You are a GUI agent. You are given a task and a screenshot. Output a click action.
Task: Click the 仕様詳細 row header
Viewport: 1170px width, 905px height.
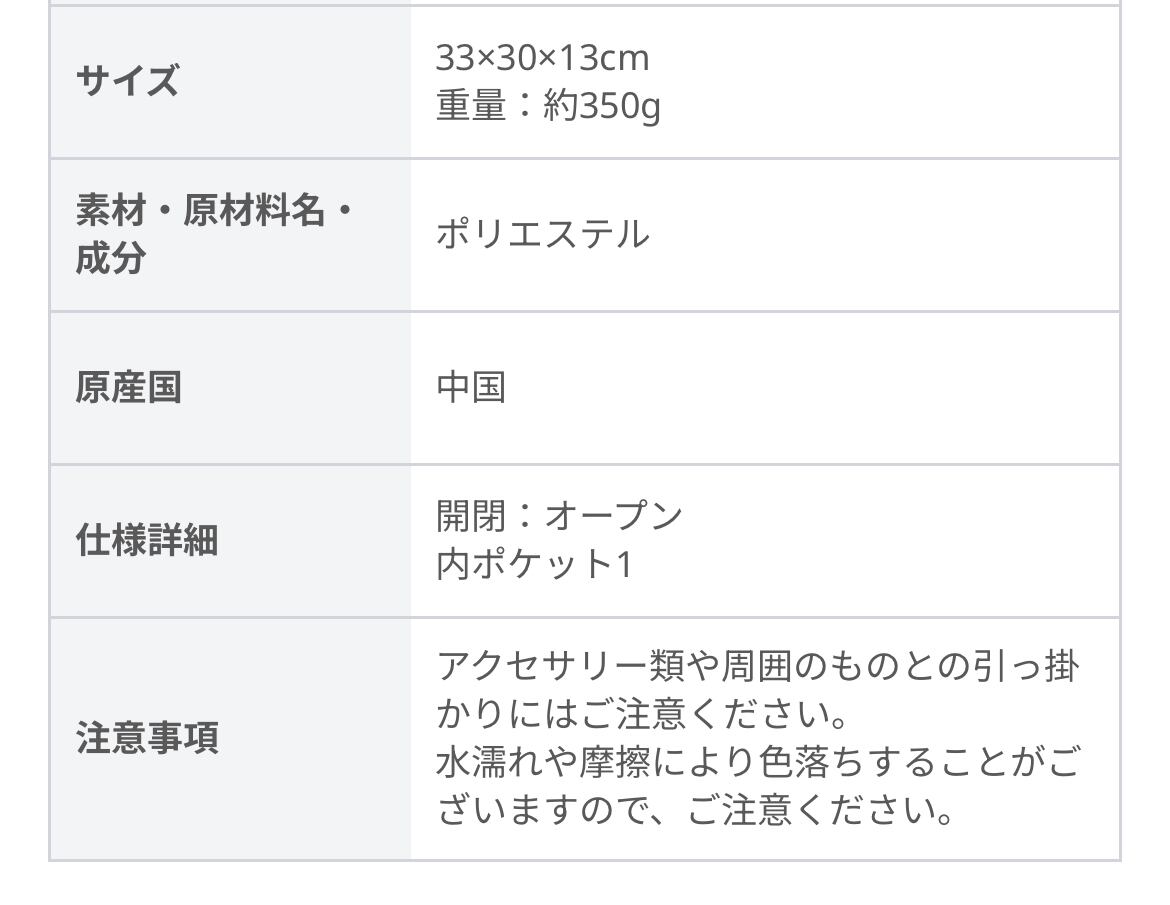146,541
